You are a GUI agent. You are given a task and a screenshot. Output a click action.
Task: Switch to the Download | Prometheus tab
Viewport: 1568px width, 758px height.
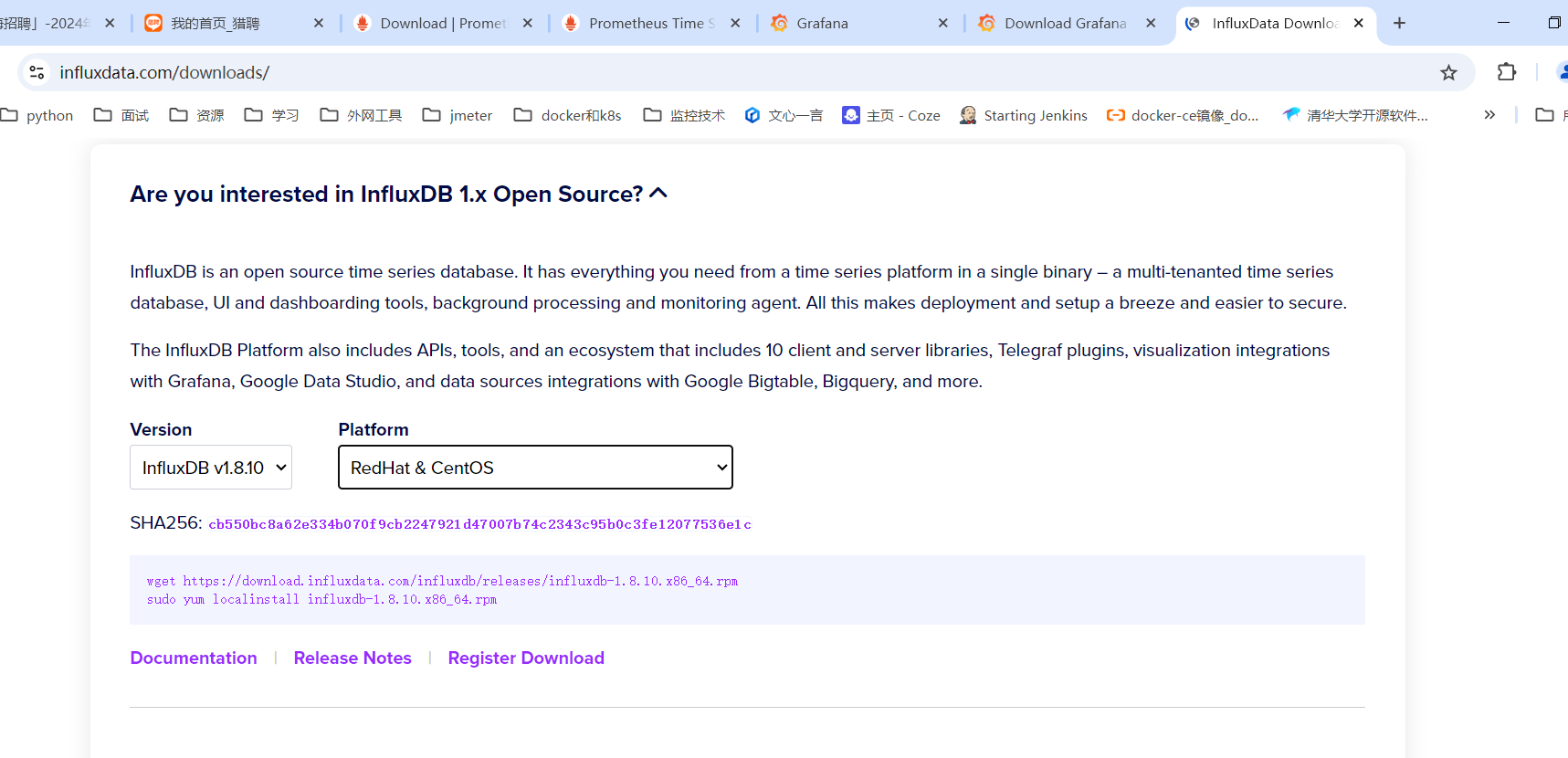443,23
